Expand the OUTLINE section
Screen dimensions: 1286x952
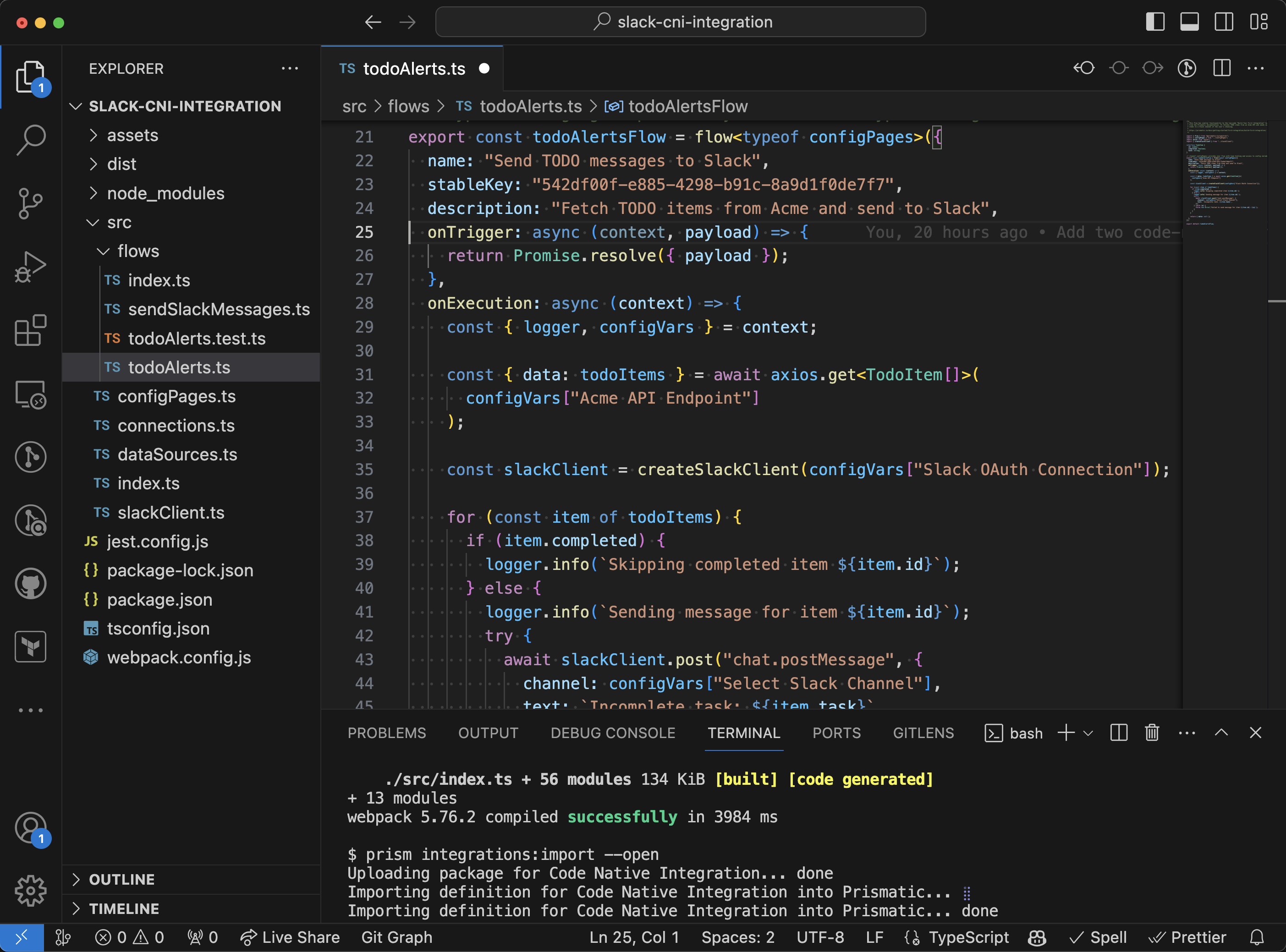(121, 880)
